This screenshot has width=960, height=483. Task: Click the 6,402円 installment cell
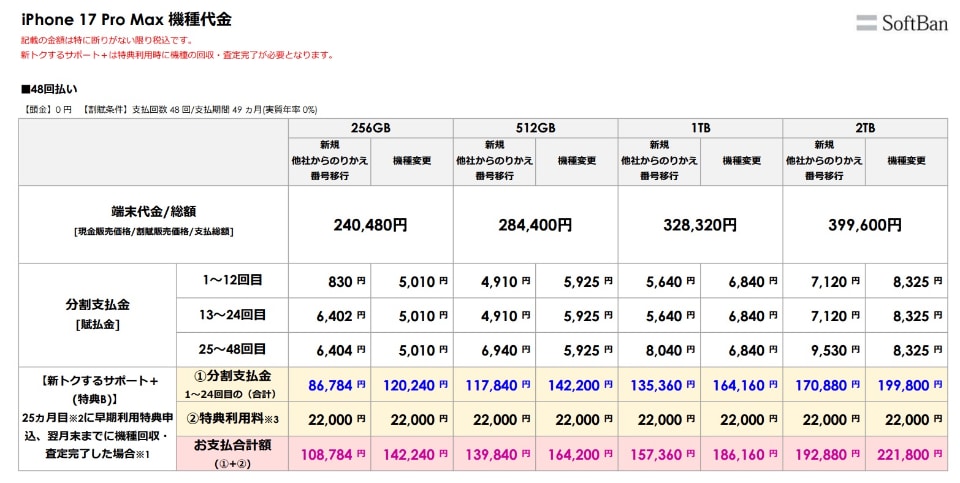click(329, 316)
